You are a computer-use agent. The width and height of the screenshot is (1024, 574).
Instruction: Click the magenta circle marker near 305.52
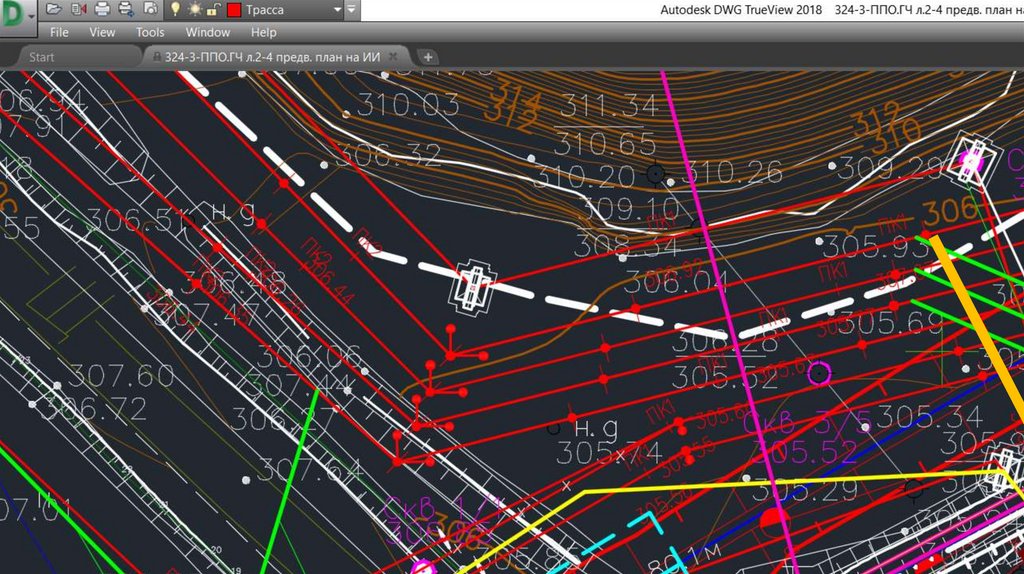819,374
